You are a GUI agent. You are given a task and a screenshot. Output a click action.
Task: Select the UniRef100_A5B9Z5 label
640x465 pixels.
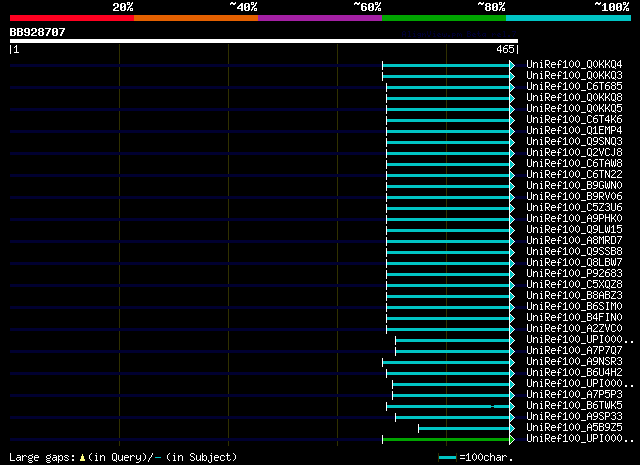[x=574, y=428]
